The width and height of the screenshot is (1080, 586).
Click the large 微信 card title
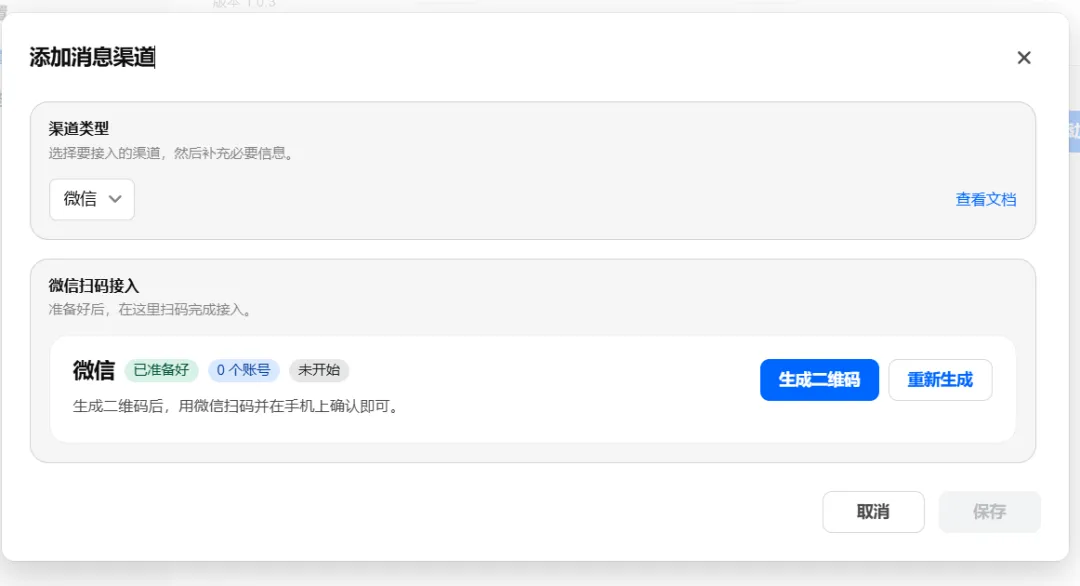(x=94, y=370)
